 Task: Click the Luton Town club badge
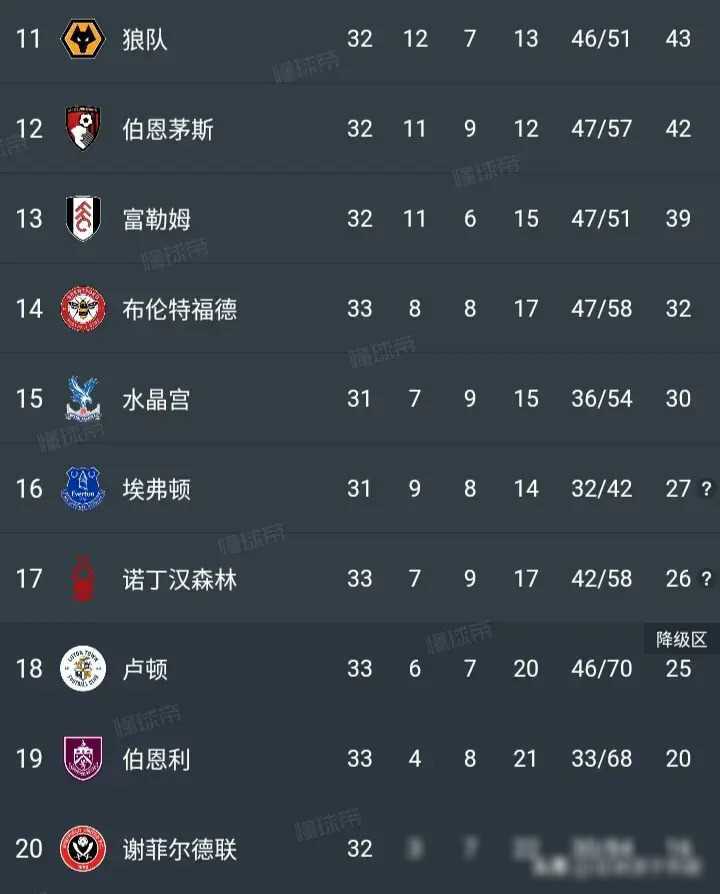85,670
